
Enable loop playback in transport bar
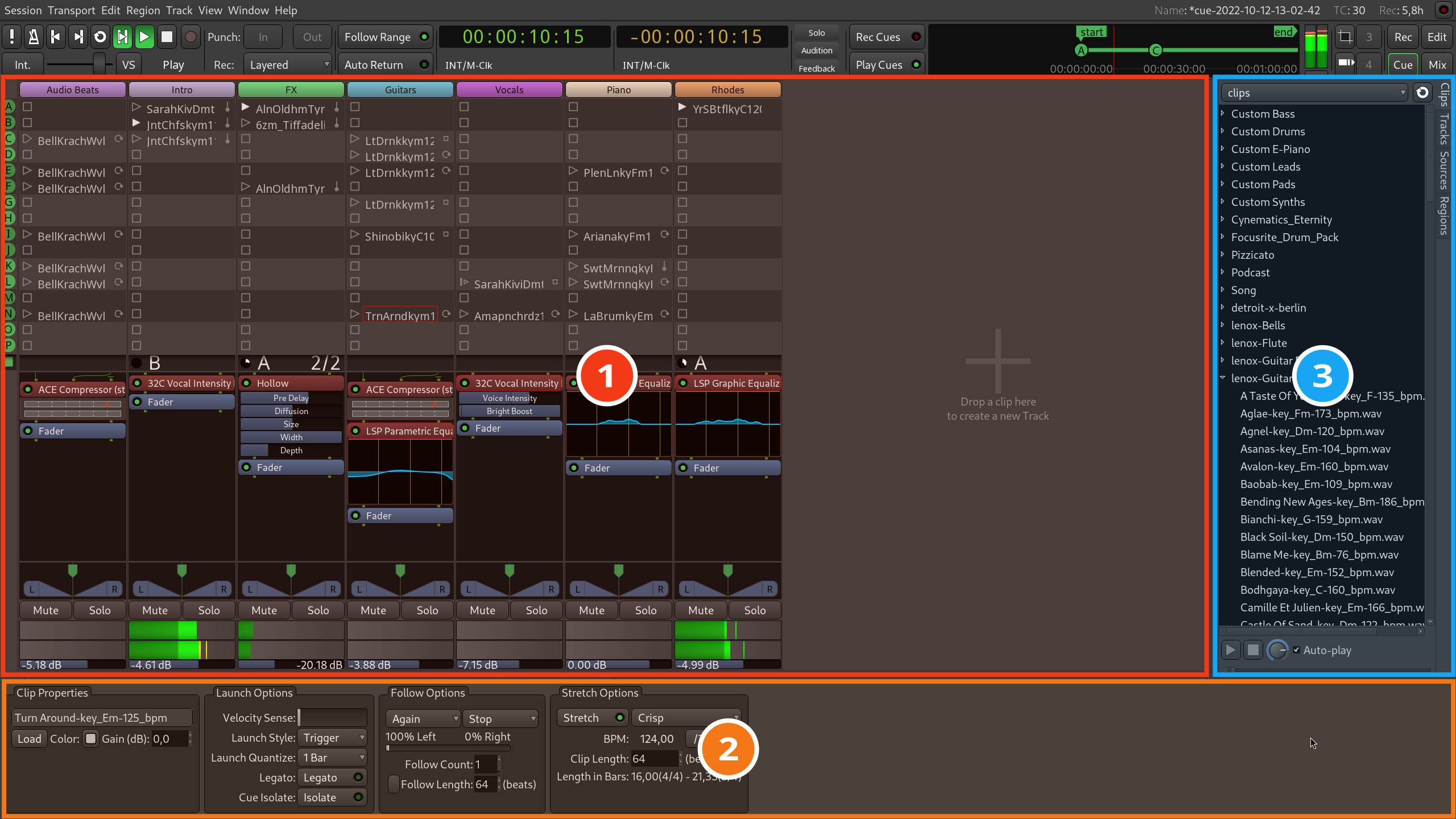pyautogui.click(x=100, y=37)
